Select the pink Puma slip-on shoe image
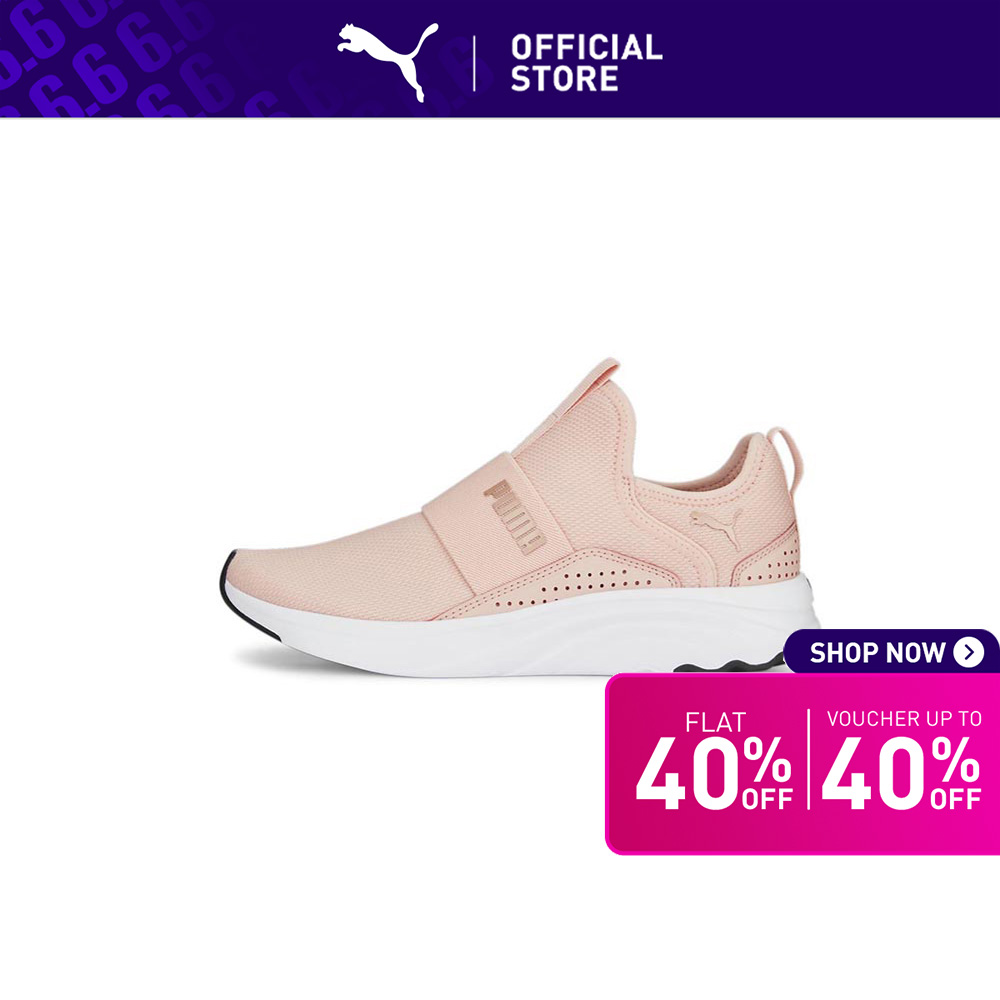This screenshot has height=1000, width=1000. (518, 517)
